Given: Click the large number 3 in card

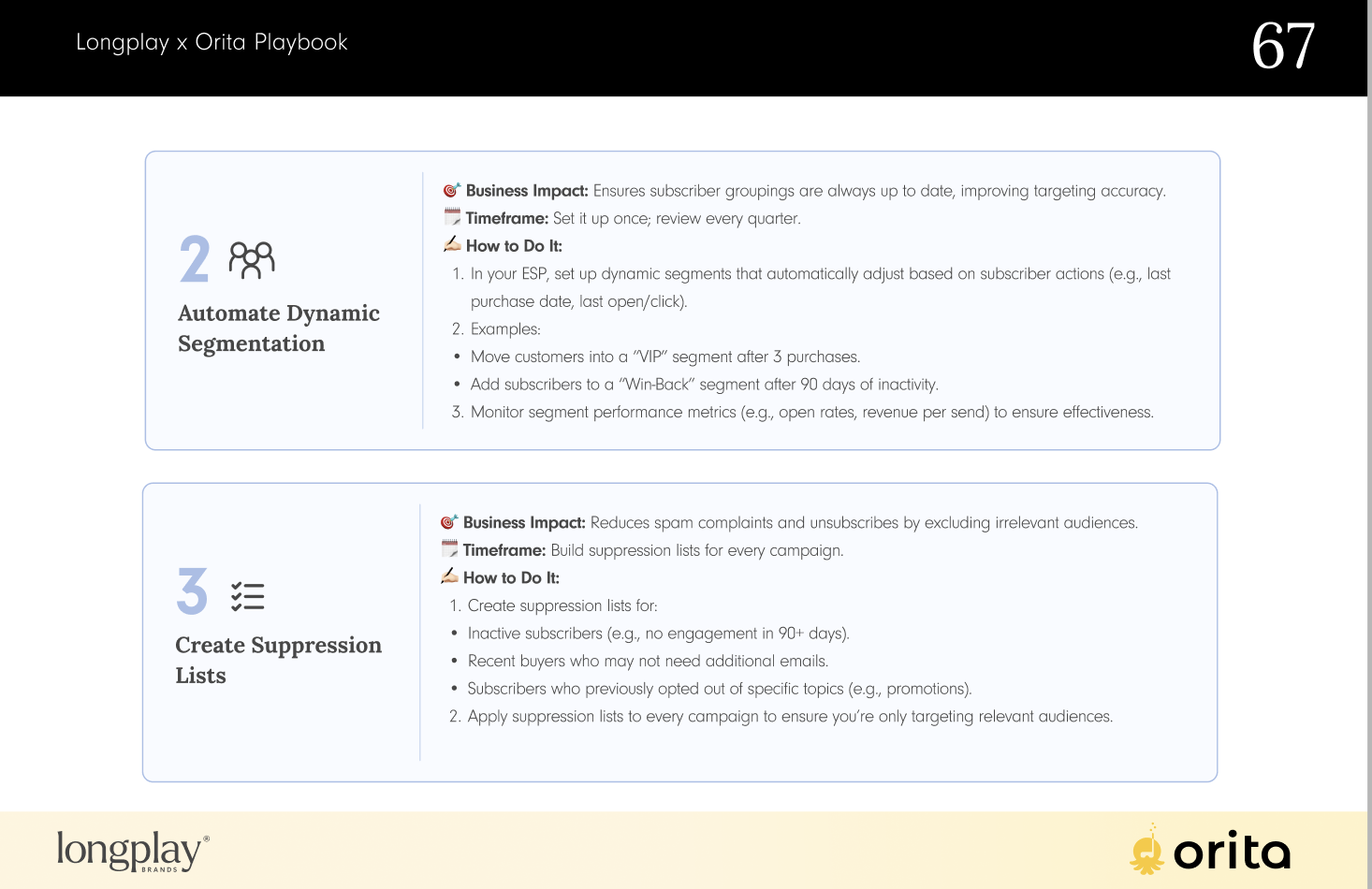Looking at the screenshot, I should click(x=192, y=591).
